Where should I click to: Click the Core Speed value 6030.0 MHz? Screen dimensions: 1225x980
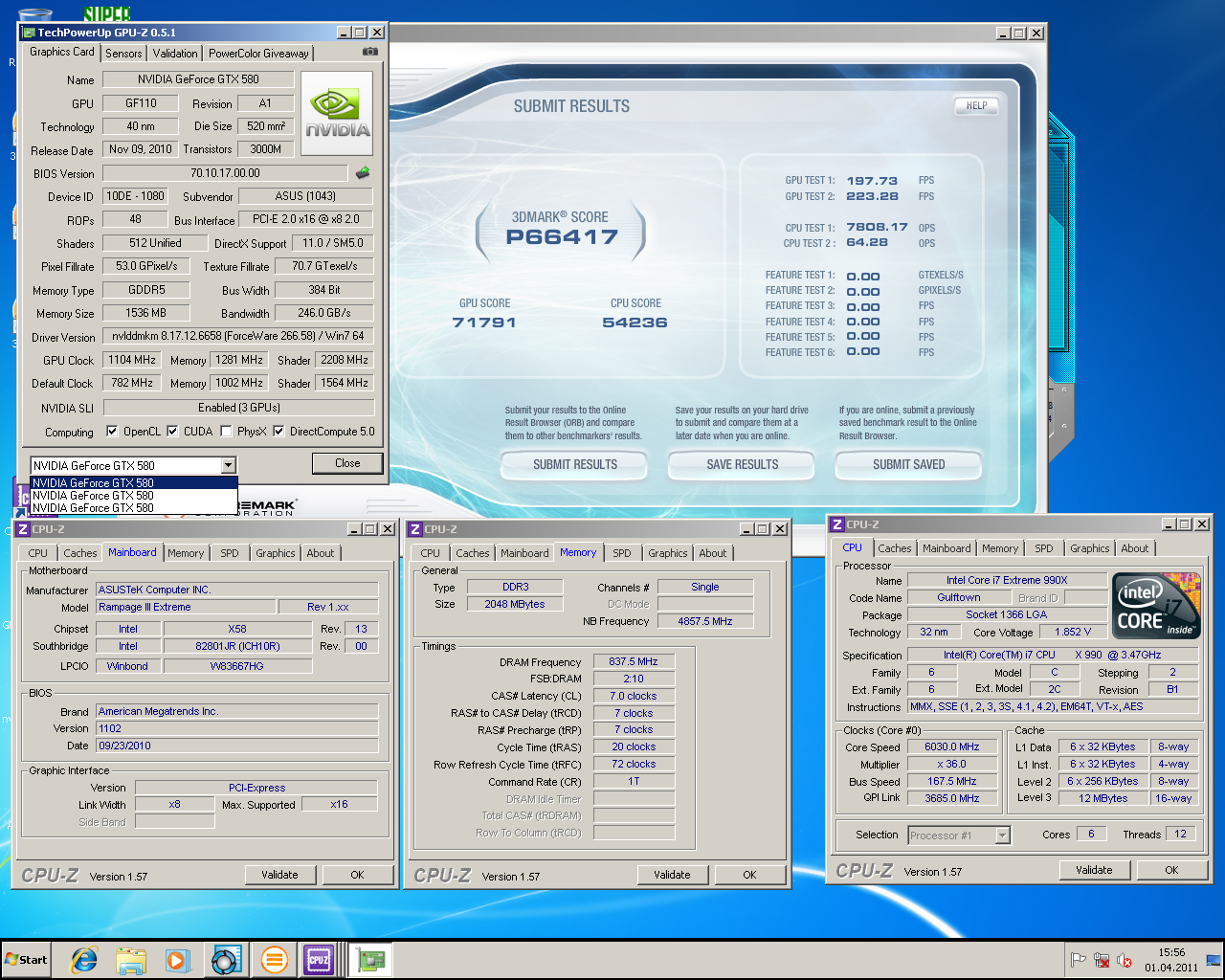point(951,747)
